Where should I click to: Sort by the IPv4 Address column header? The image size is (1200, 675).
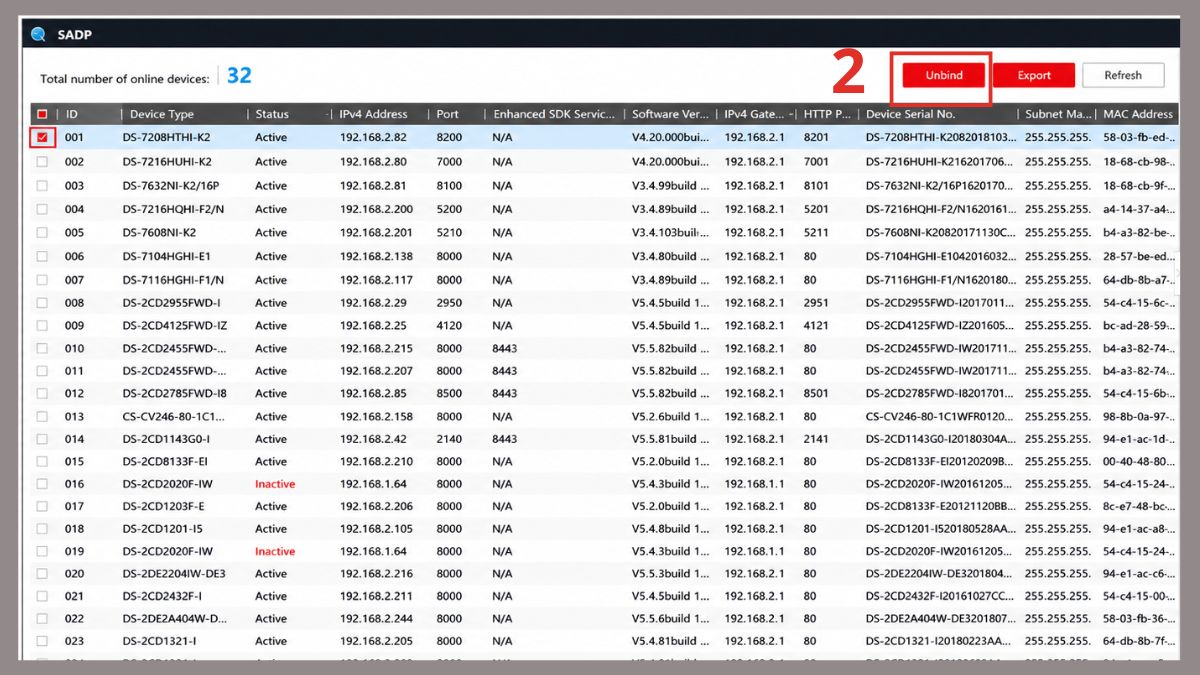click(x=373, y=114)
